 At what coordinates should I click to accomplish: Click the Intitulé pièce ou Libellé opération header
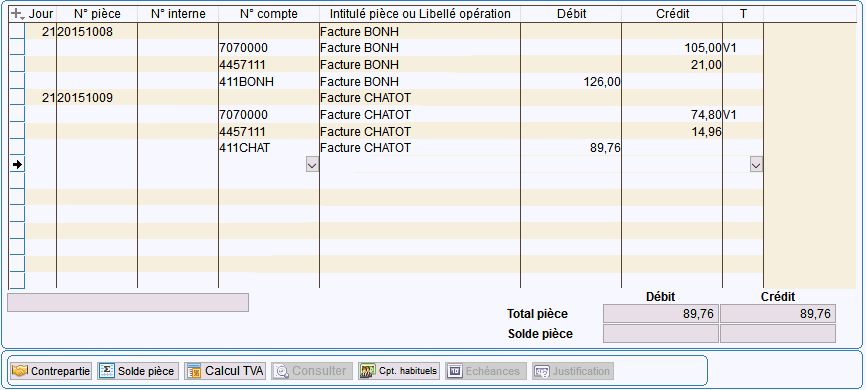tap(420, 14)
